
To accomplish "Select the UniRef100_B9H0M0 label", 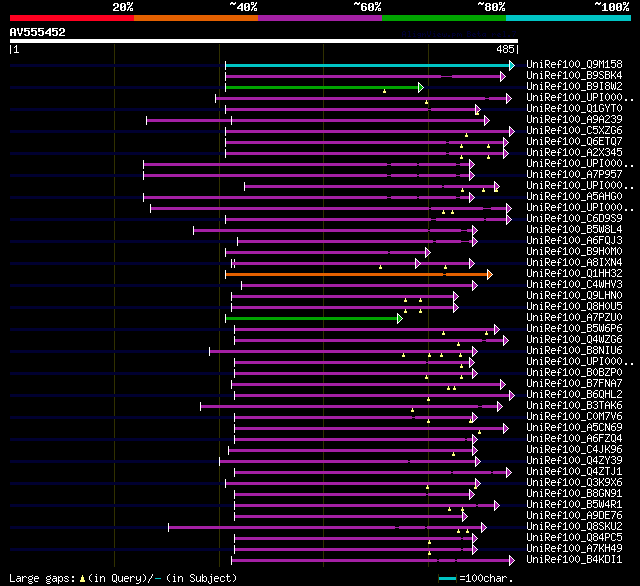I will 574,252.
